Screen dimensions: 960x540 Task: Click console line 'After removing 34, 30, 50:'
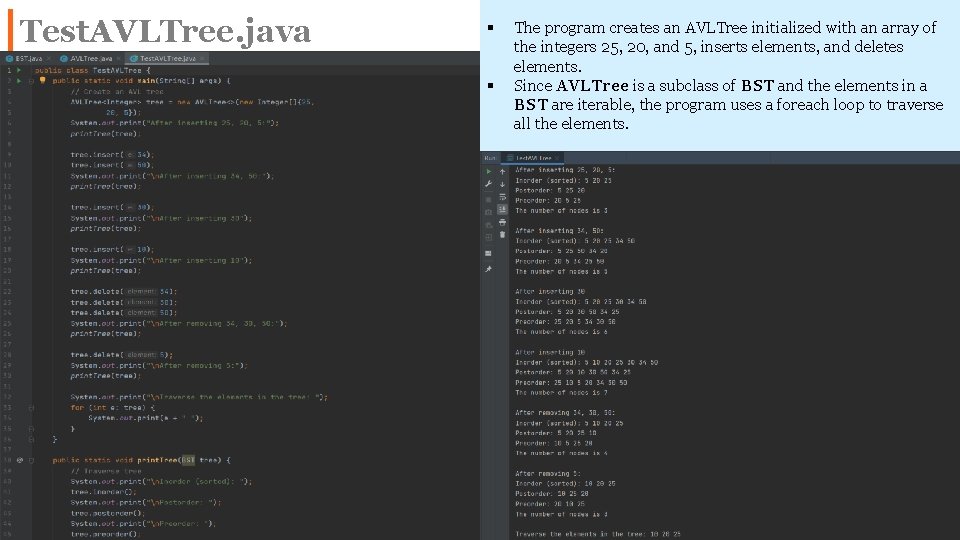[565, 413]
